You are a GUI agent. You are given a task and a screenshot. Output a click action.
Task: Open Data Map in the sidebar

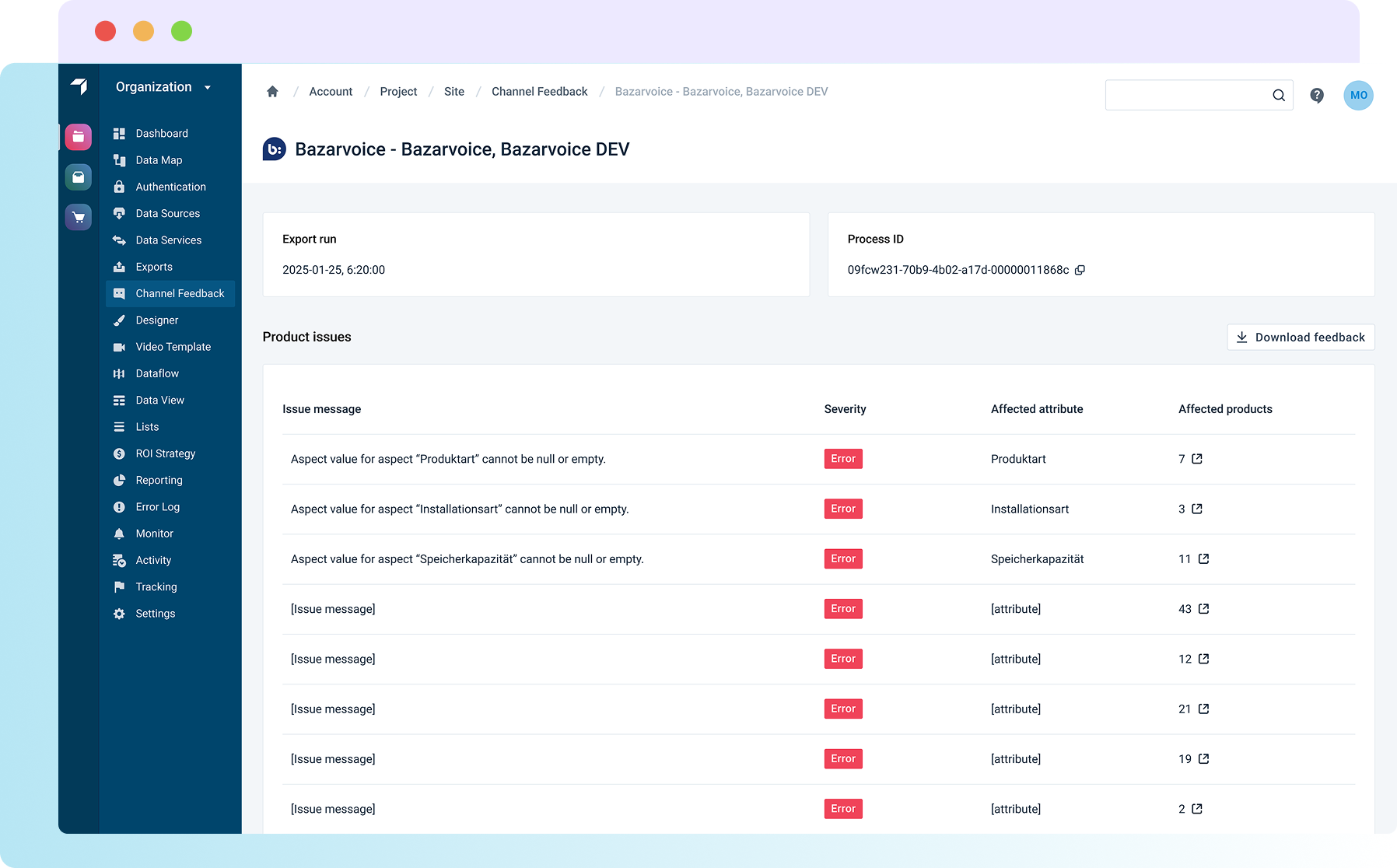(x=170, y=160)
